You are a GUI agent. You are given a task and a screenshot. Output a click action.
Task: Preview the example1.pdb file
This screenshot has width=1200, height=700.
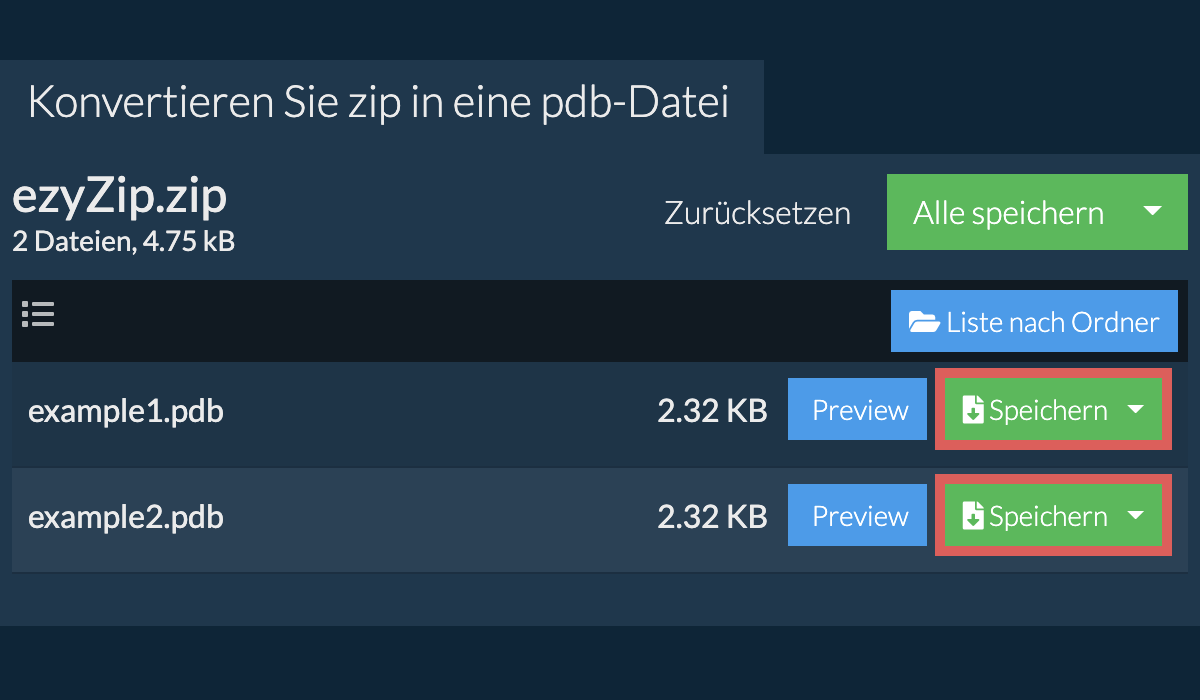[x=859, y=411]
